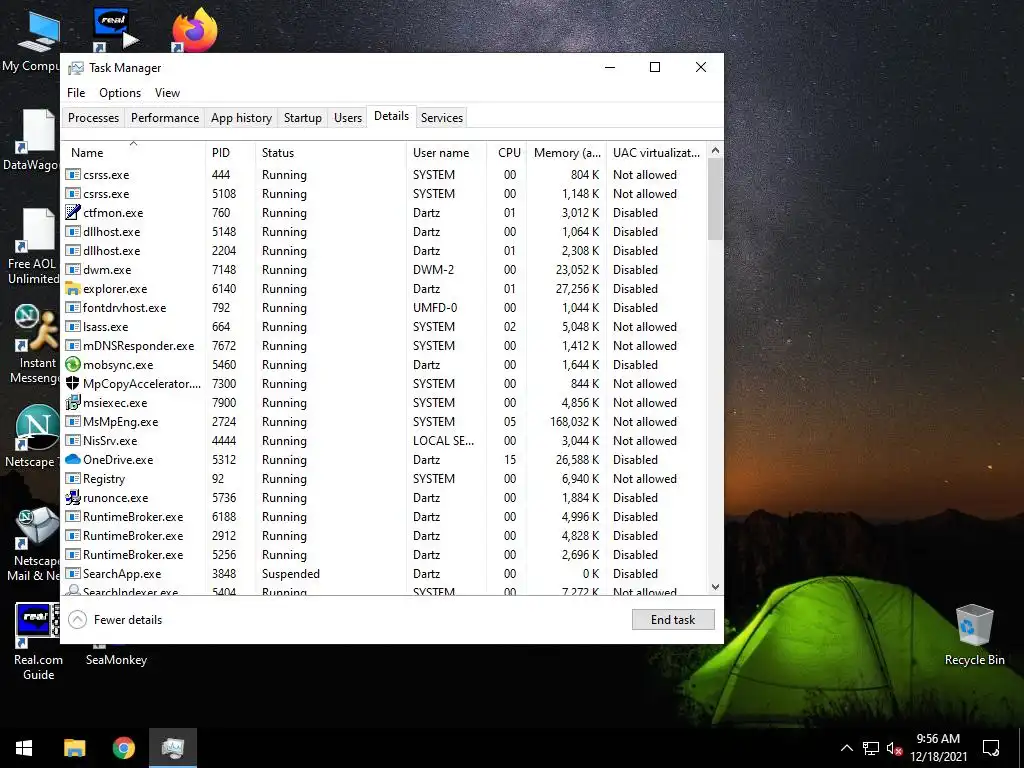The width and height of the screenshot is (1024, 768).
Task: Open the notification center icon
Action: (x=991, y=748)
